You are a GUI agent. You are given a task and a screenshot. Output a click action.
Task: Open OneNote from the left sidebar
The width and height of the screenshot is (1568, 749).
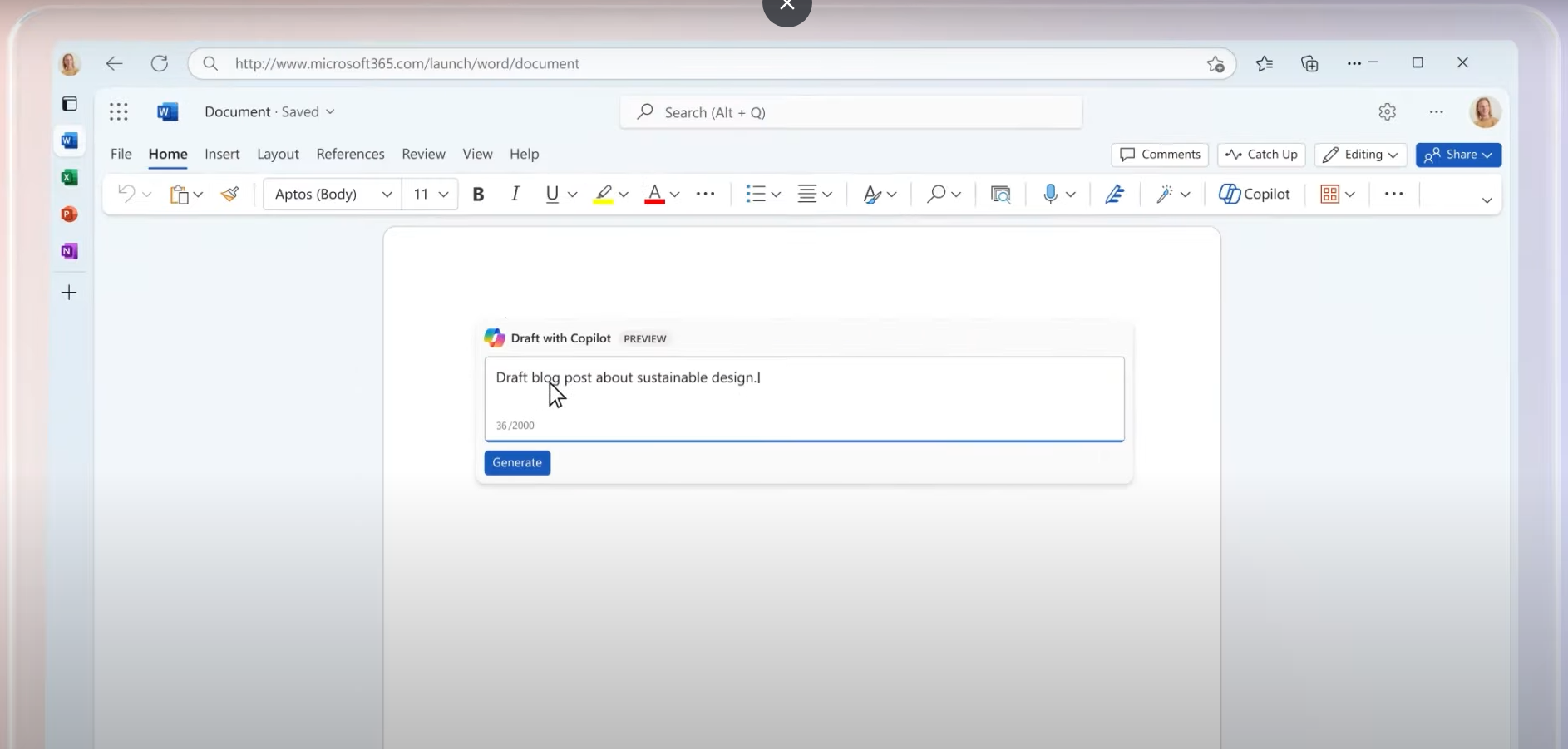tap(70, 251)
